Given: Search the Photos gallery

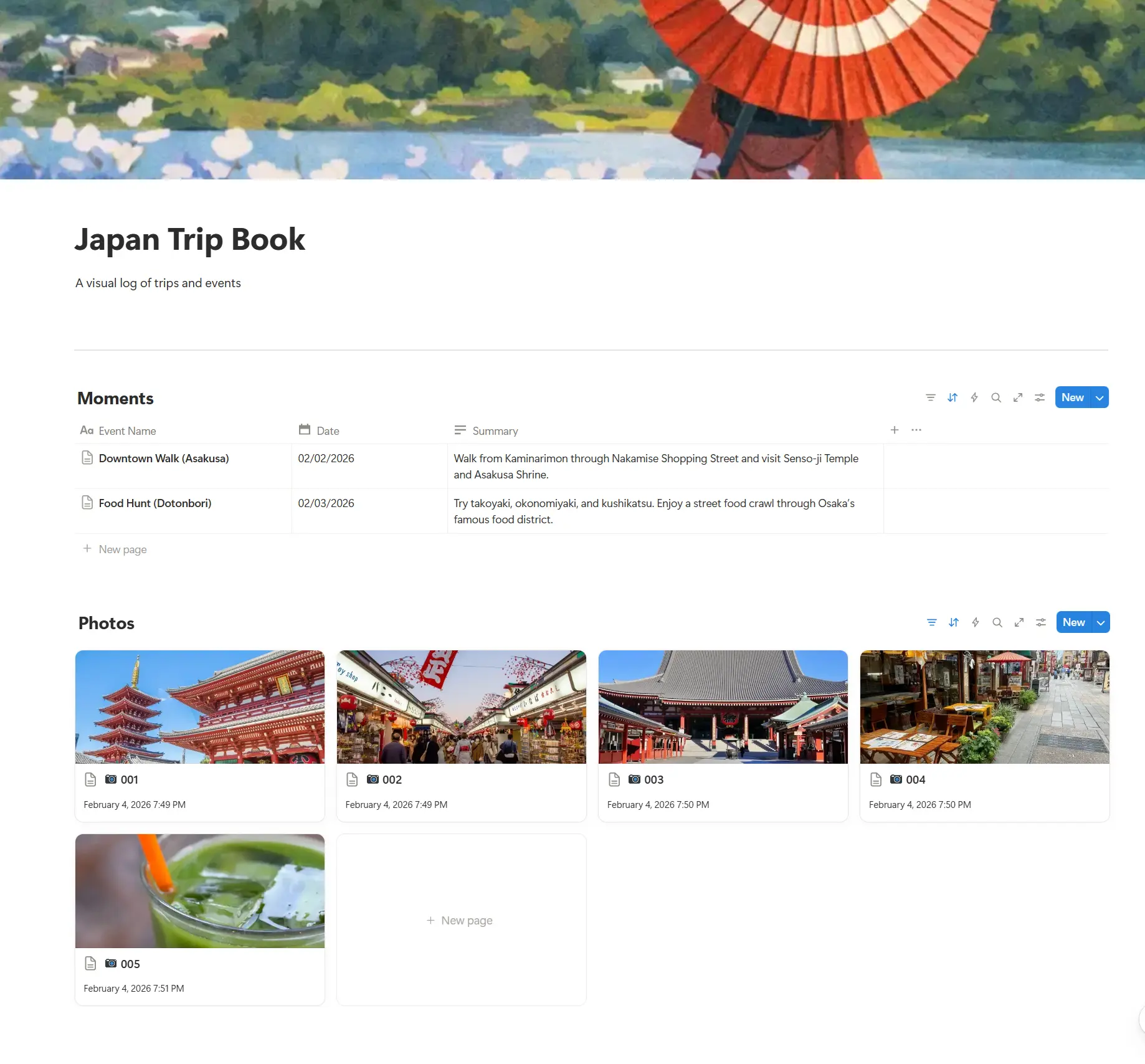Looking at the screenshot, I should 997,622.
